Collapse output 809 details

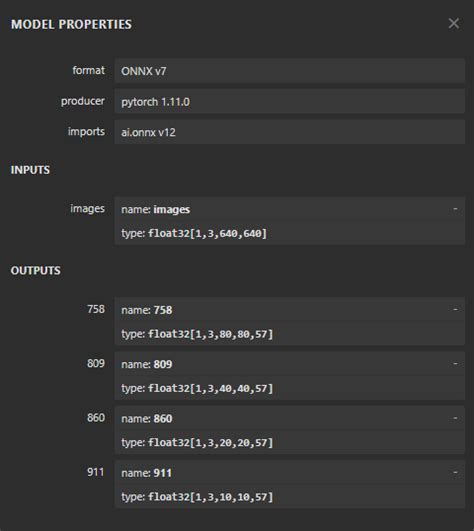455,364
